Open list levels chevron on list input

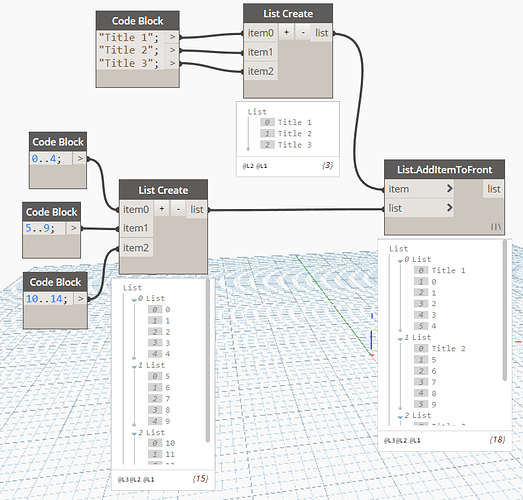[449, 208]
